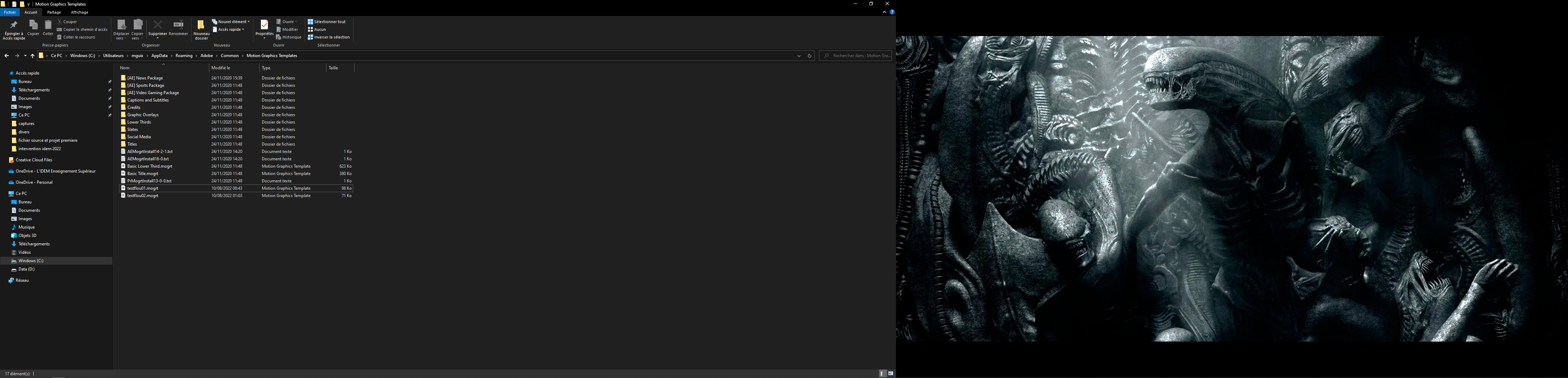
Task: Open Réseau in the navigation pane
Action: pyautogui.click(x=22, y=281)
